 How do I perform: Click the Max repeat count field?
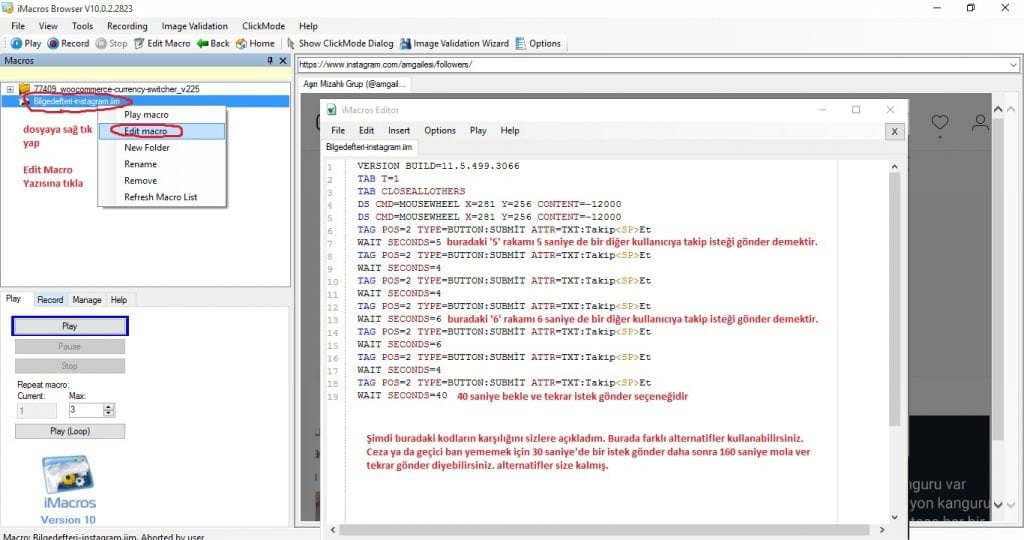coord(86,410)
